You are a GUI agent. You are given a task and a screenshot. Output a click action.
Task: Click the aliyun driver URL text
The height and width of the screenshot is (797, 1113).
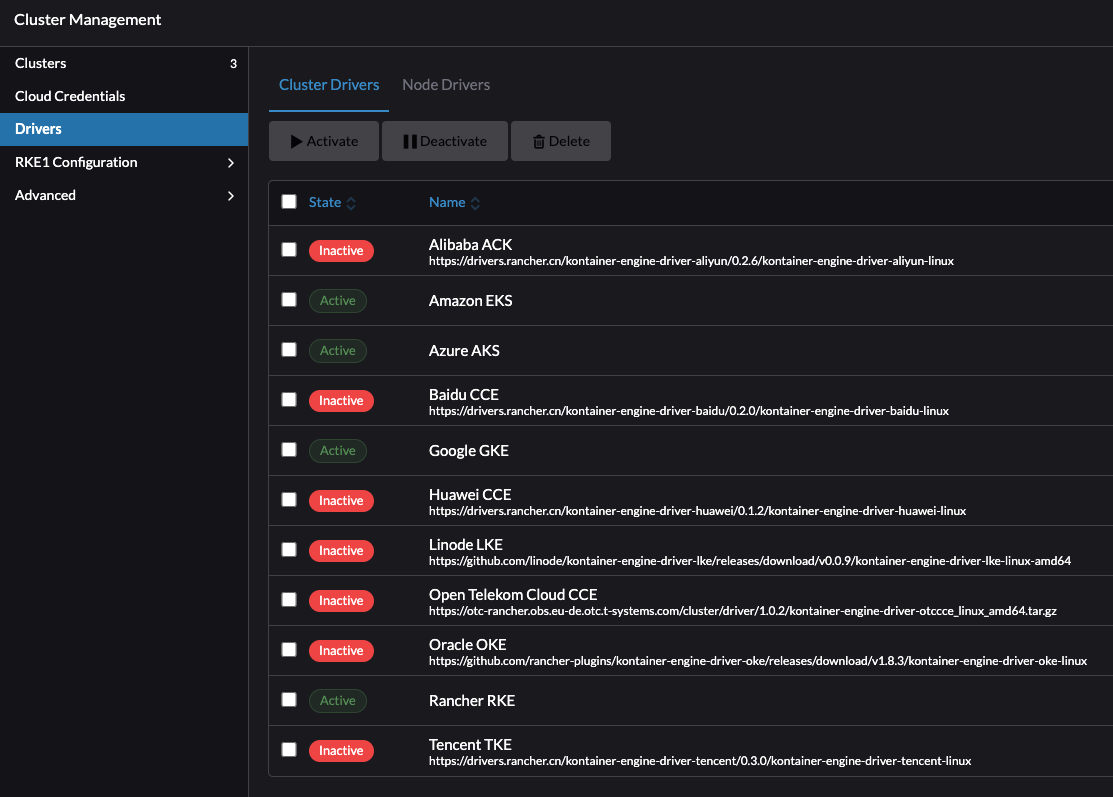click(691, 261)
